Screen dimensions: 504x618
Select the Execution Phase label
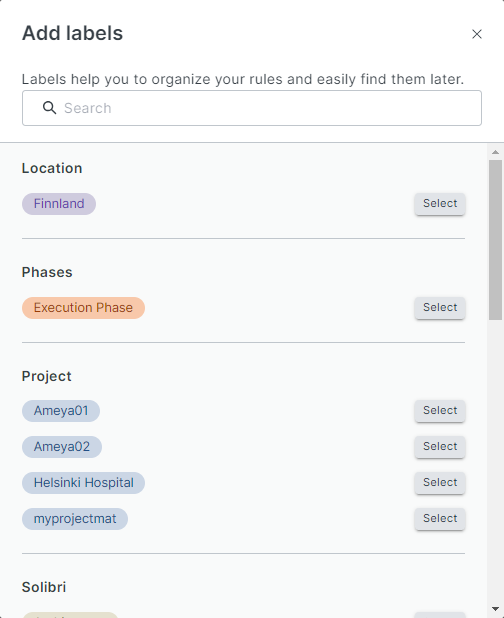click(x=440, y=308)
